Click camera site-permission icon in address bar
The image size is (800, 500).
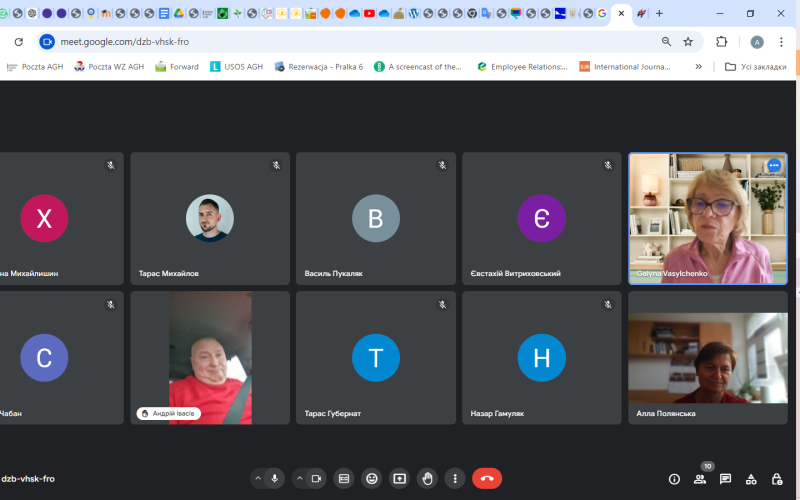[47, 42]
